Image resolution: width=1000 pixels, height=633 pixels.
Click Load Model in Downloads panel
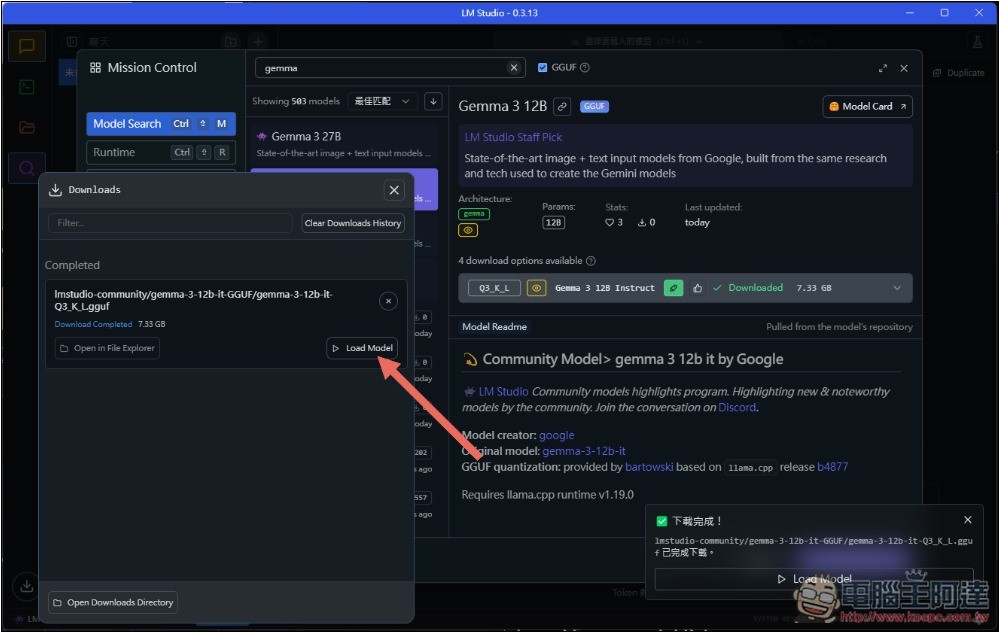pos(362,348)
